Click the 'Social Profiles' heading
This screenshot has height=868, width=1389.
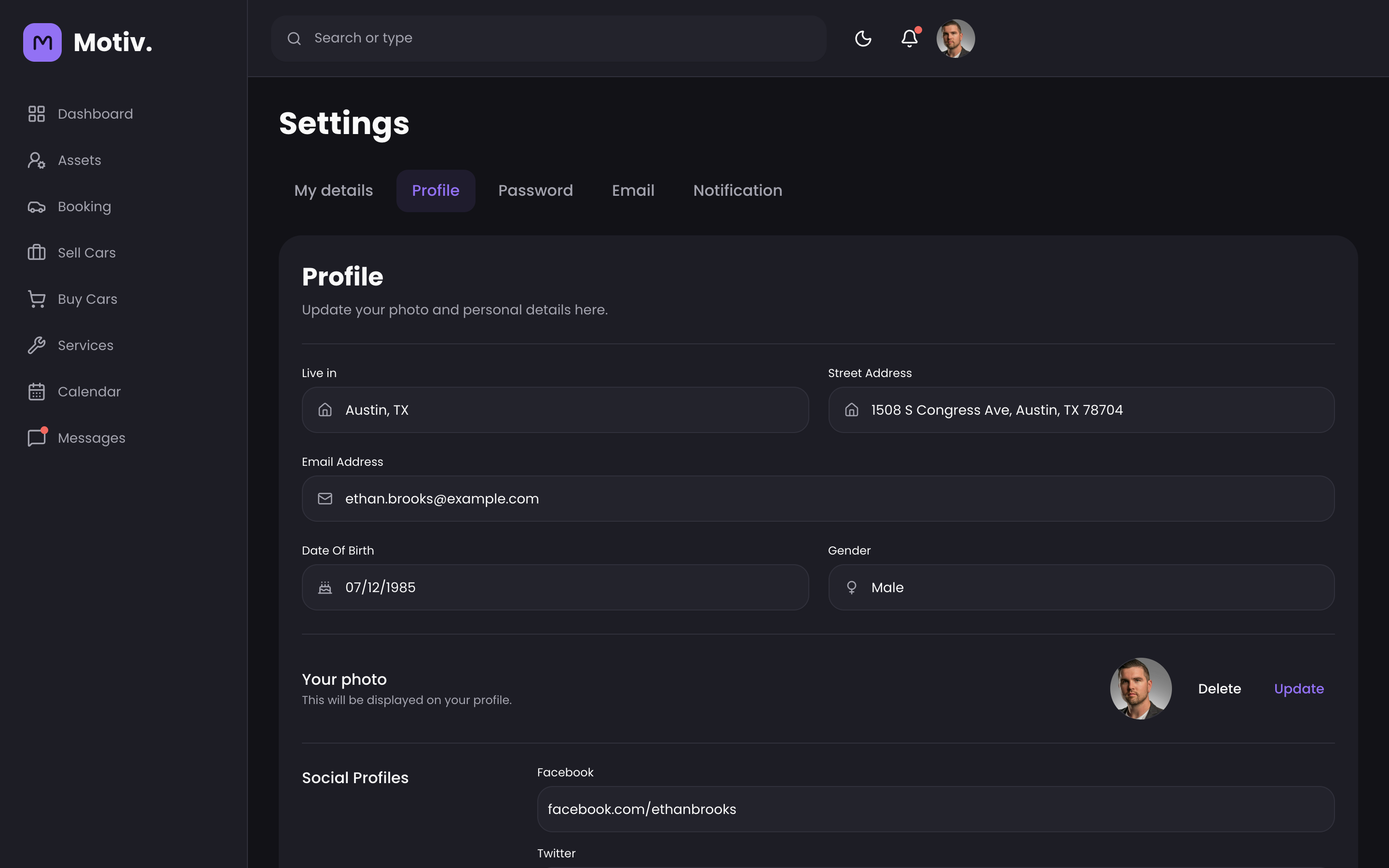coord(355,778)
